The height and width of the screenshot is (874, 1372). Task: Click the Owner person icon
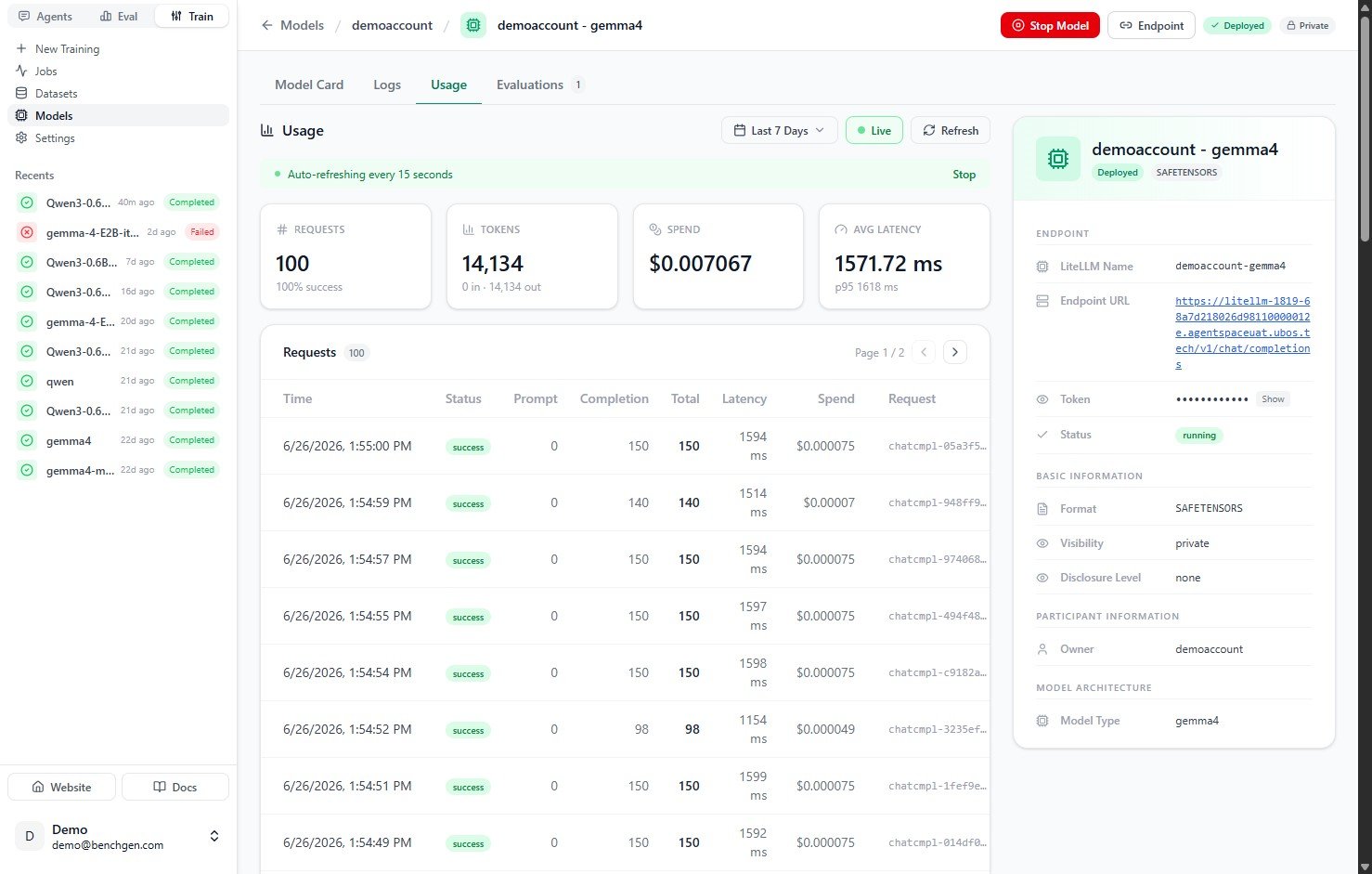tap(1042, 649)
